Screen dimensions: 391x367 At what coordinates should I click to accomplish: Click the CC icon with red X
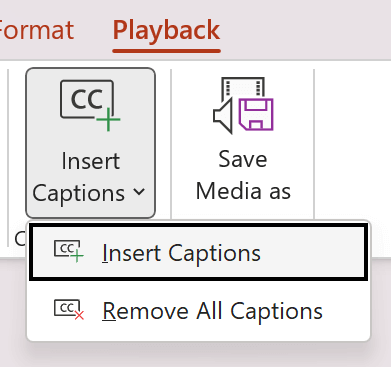69,310
